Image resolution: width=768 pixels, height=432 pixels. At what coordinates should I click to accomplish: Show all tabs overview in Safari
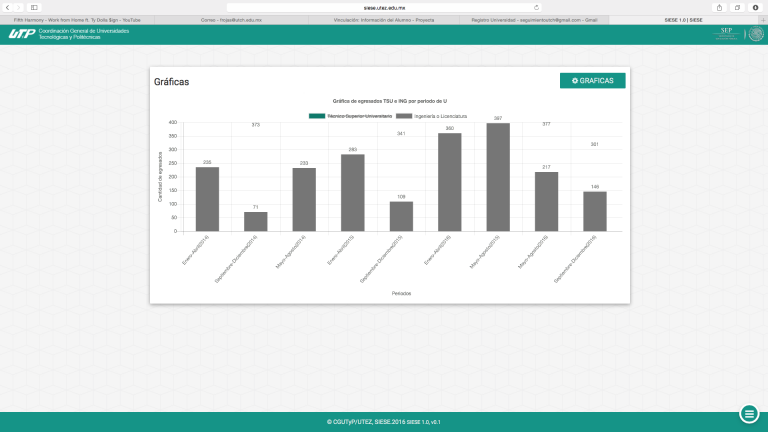tap(737, 7)
